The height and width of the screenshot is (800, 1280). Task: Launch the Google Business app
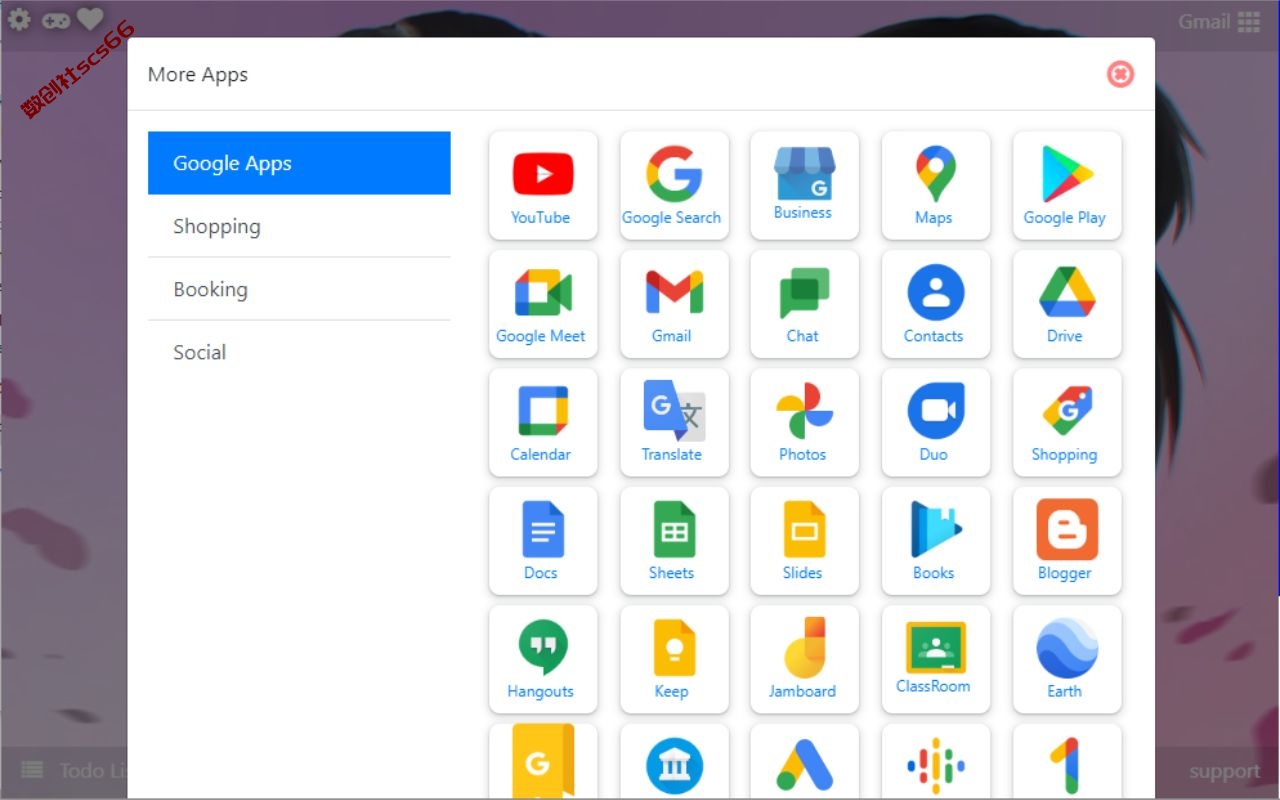coord(805,186)
